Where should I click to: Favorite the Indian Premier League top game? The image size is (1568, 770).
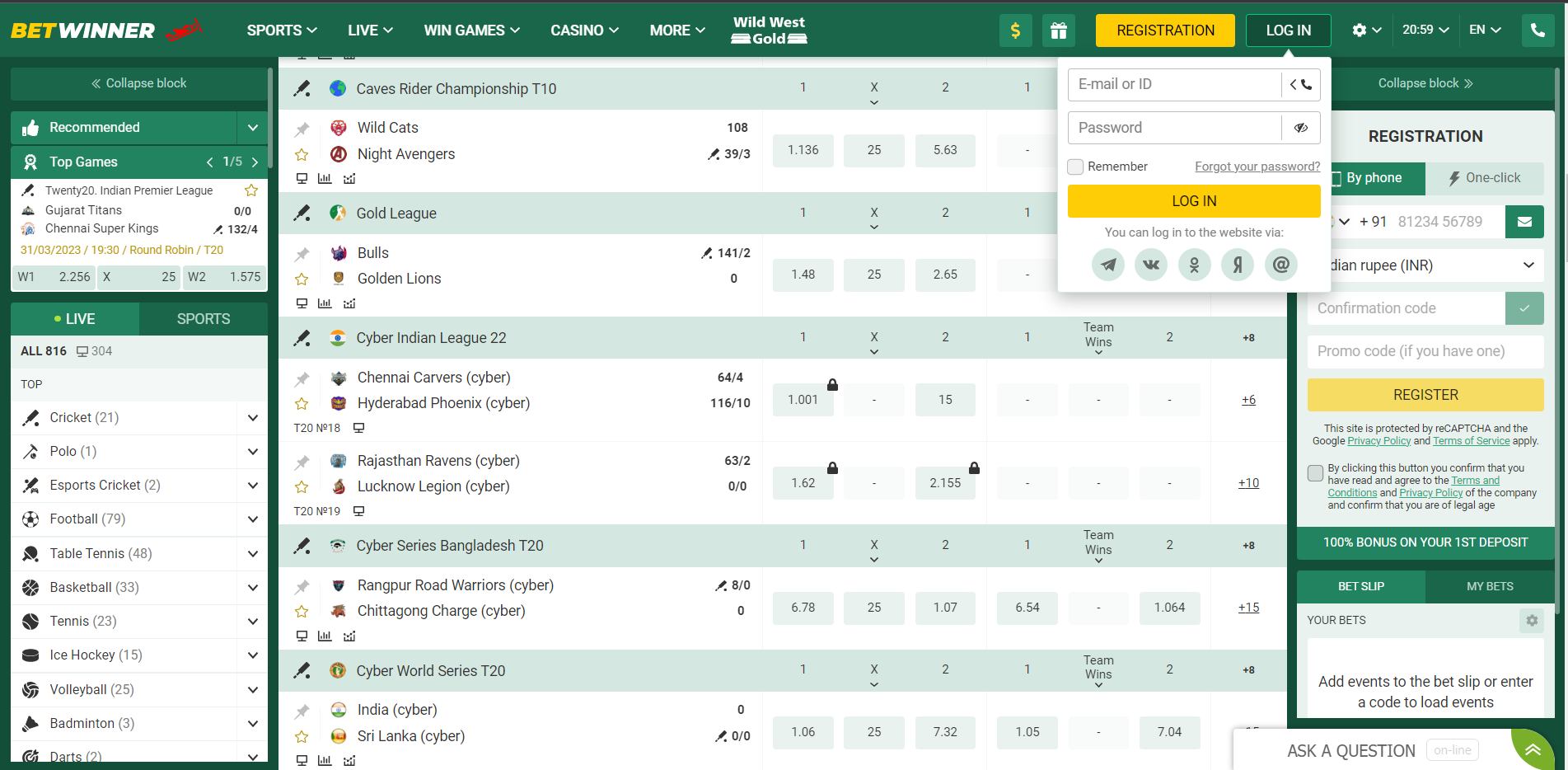(x=251, y=190)
